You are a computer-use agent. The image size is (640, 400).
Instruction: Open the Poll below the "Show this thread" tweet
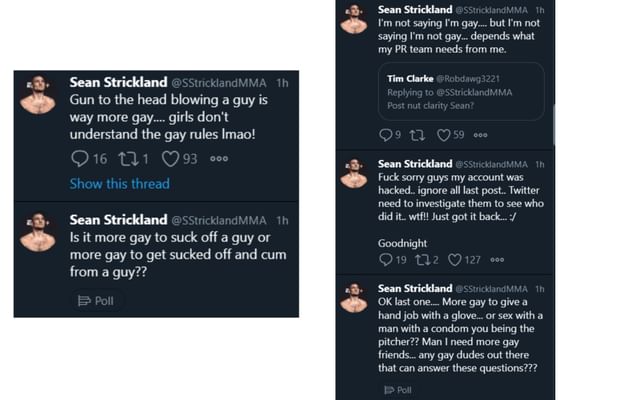point(97,300)
